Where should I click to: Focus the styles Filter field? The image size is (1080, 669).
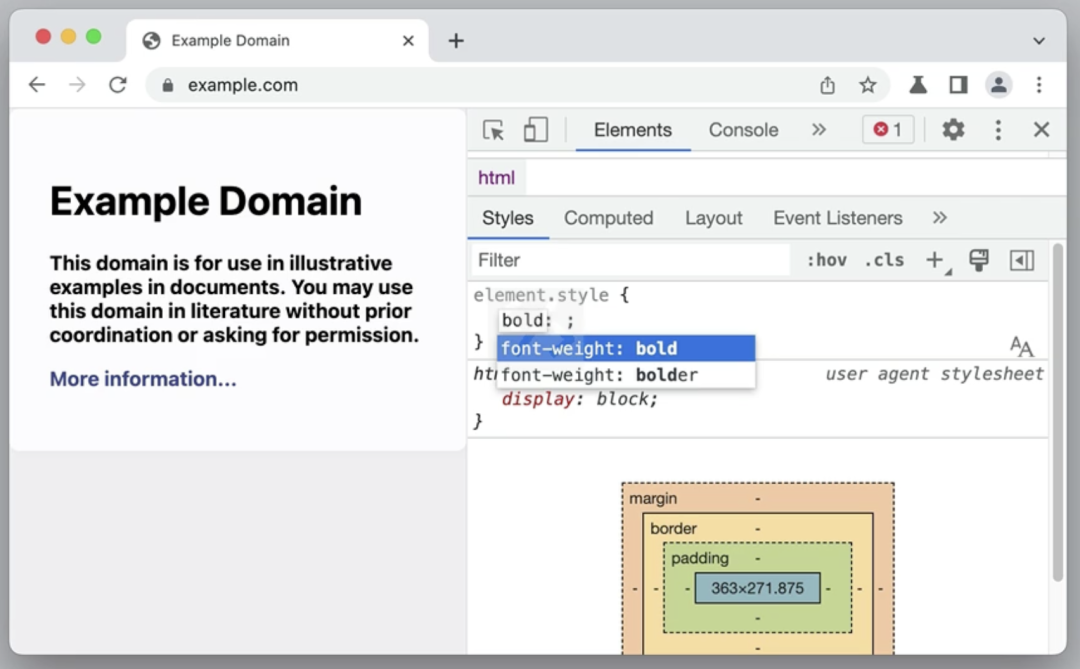coord(630,260)
